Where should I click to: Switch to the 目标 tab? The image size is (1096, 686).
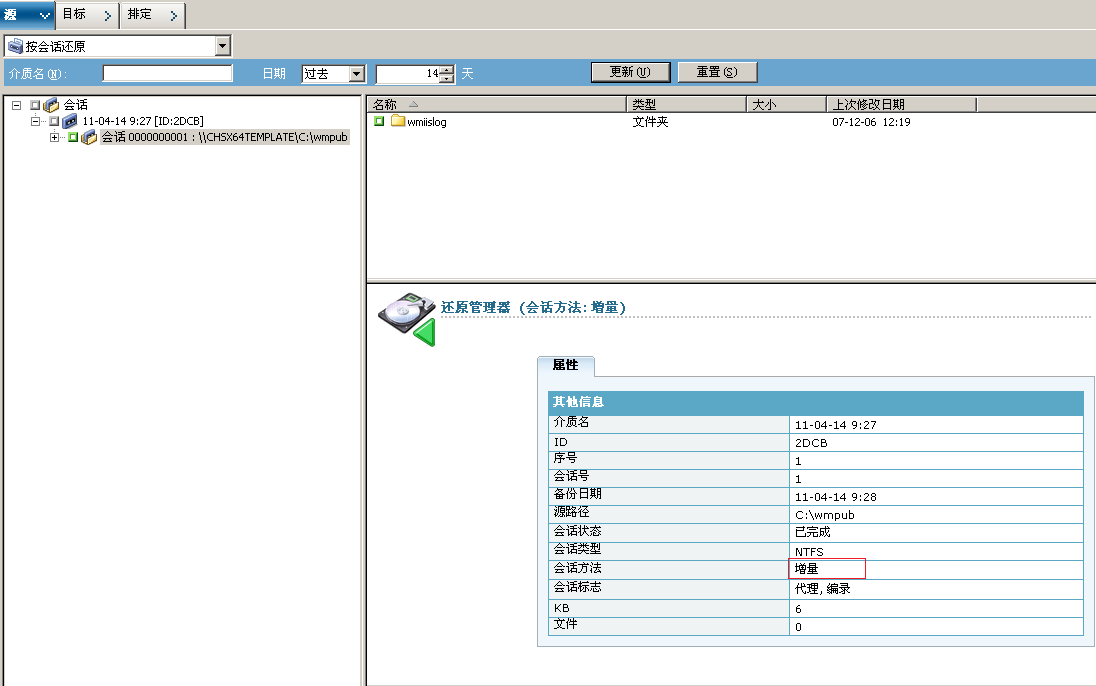(x=85, y=14)
